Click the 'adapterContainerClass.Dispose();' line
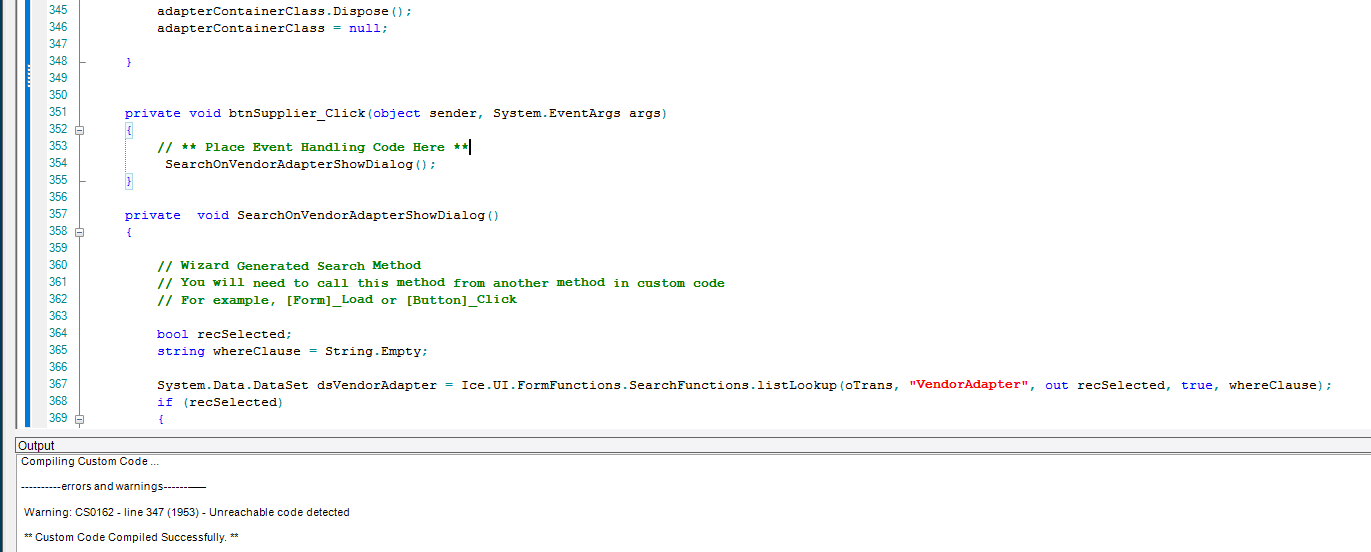This screenshot has height=552, width=1371. click(284, 11)
